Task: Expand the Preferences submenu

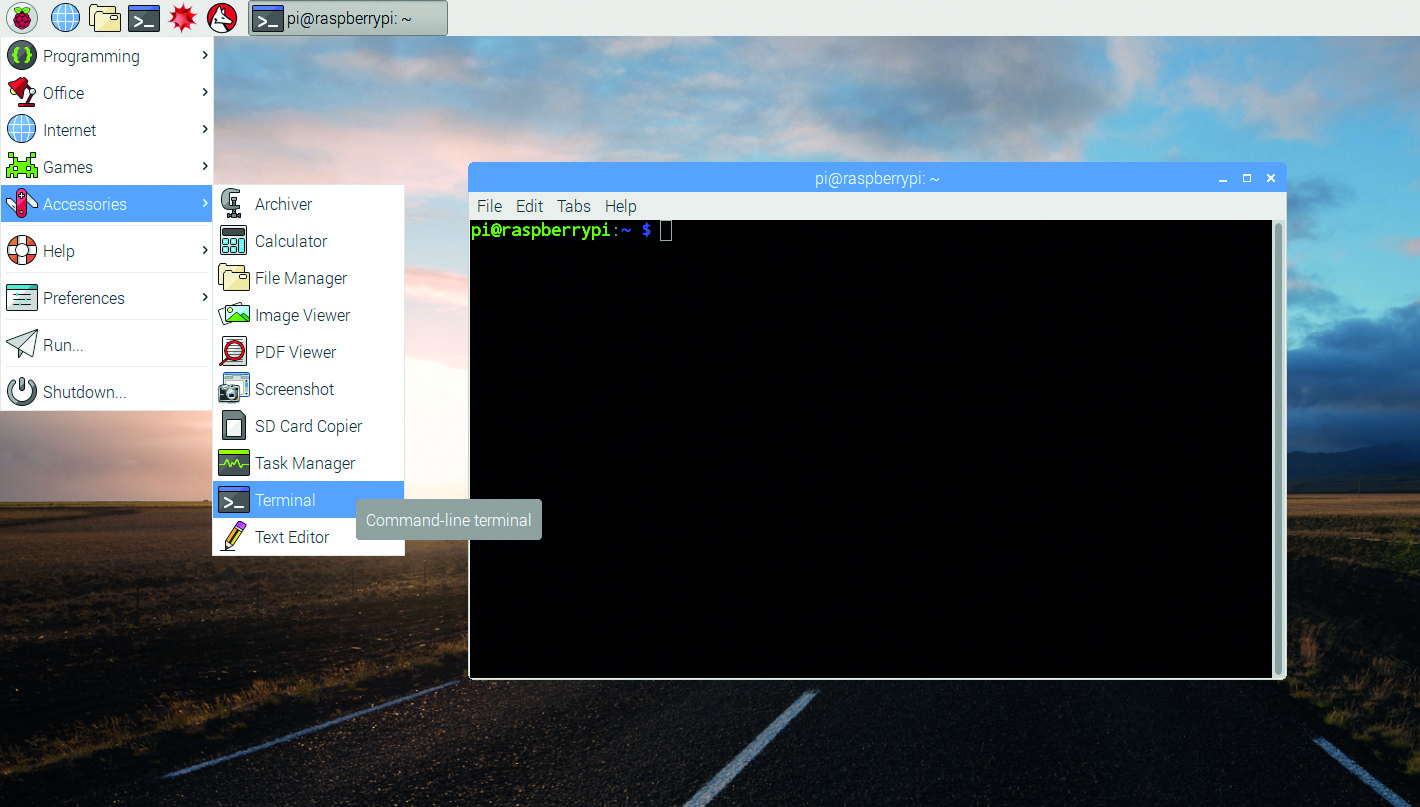Action: point(84,297)
